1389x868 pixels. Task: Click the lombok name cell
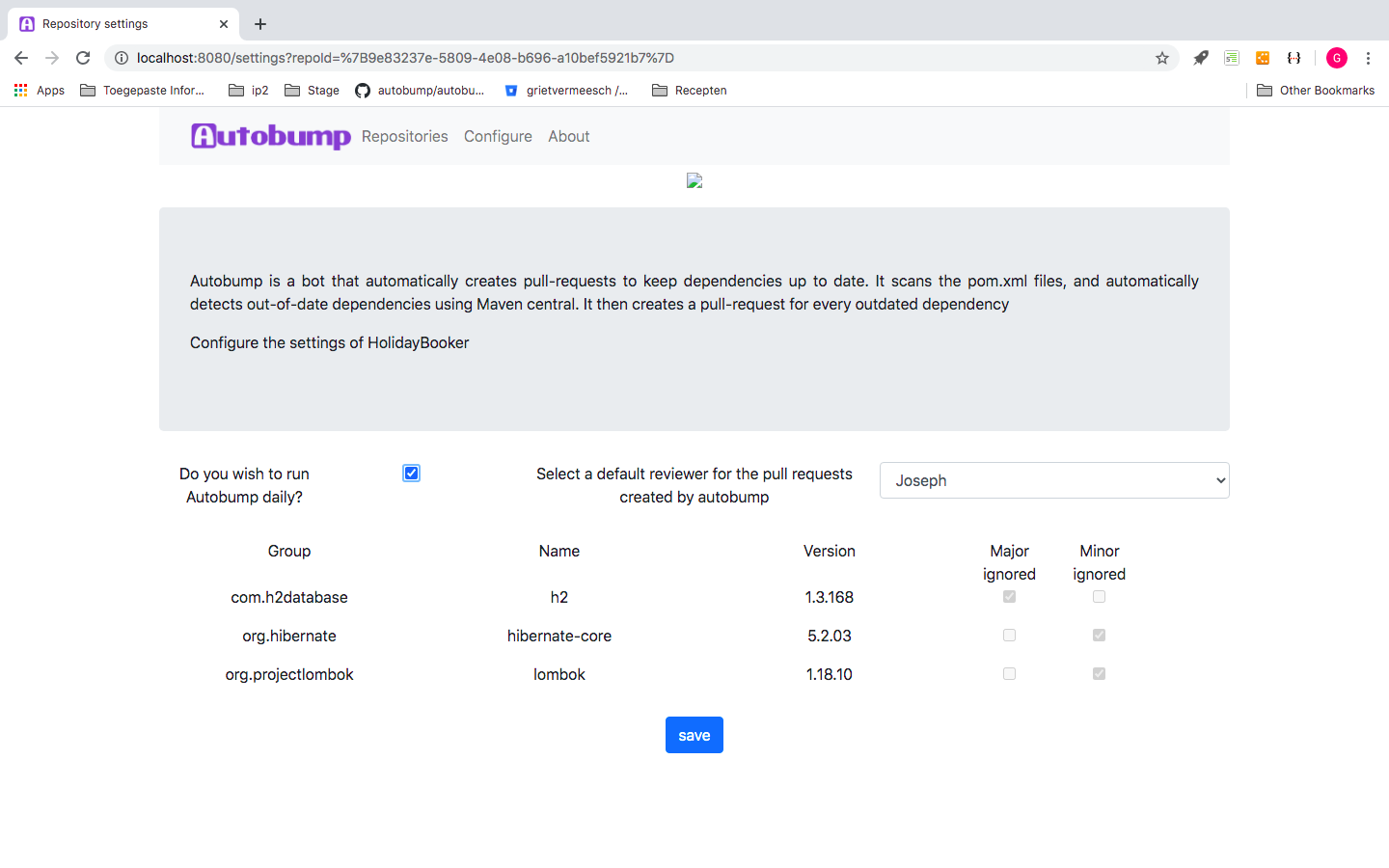(559, 674)
